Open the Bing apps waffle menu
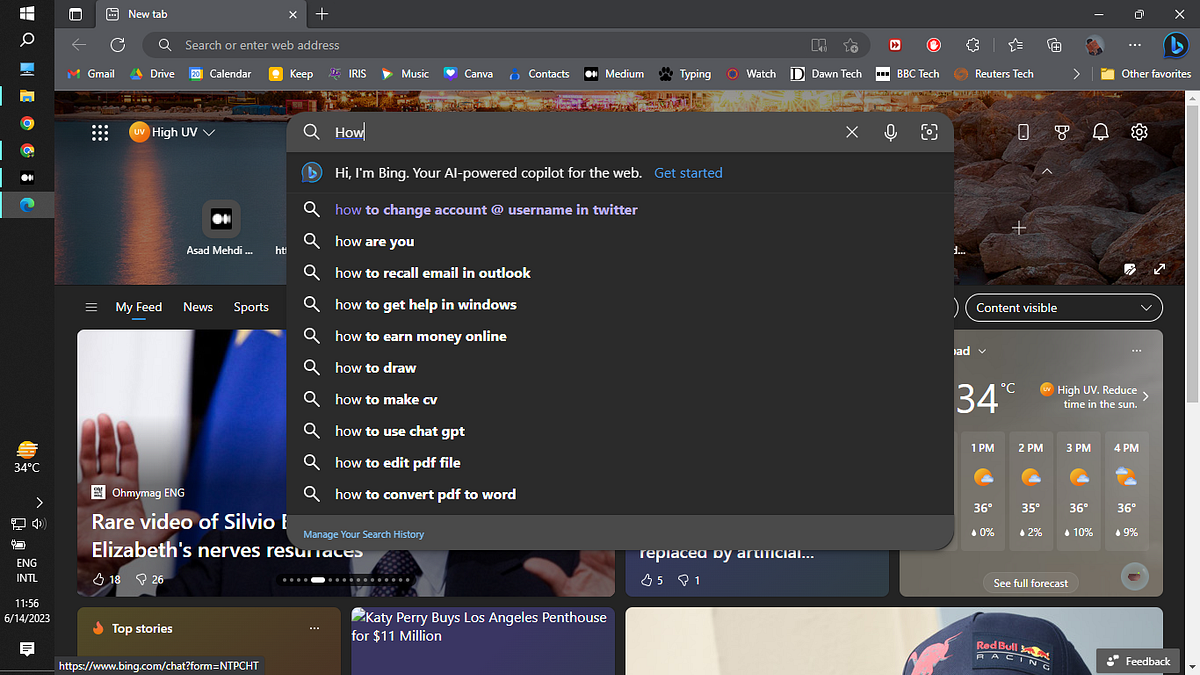The height and width of the screenshot is (675, 1200). click(99, 131)
